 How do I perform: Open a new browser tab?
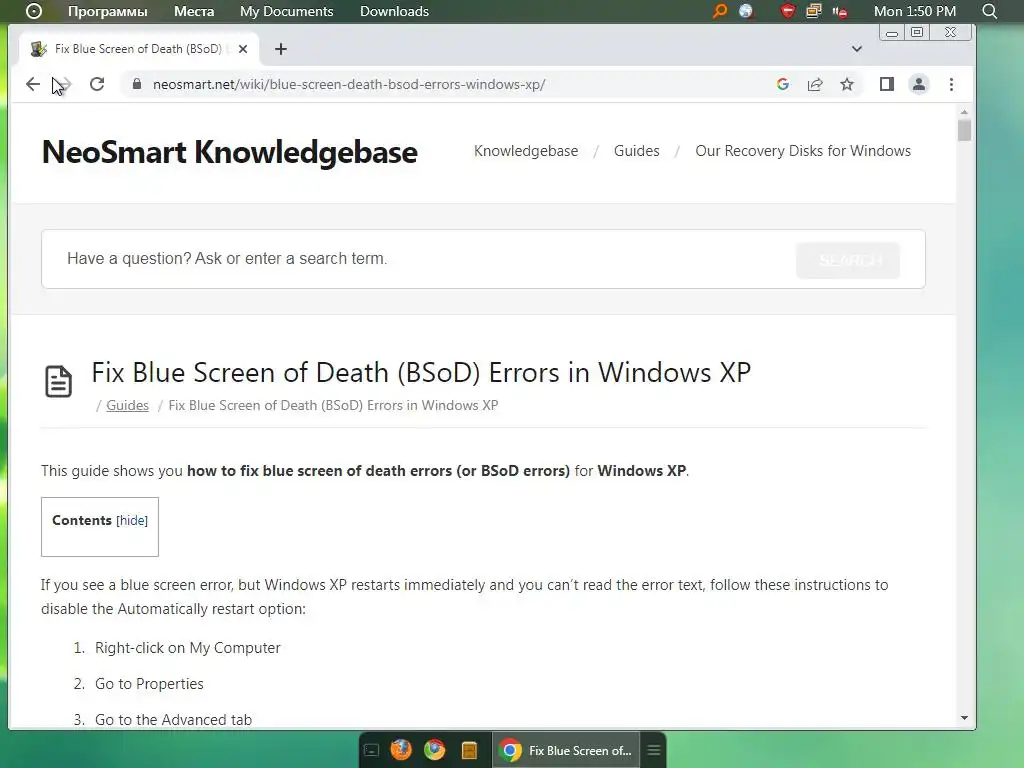[x=281, y=49]
